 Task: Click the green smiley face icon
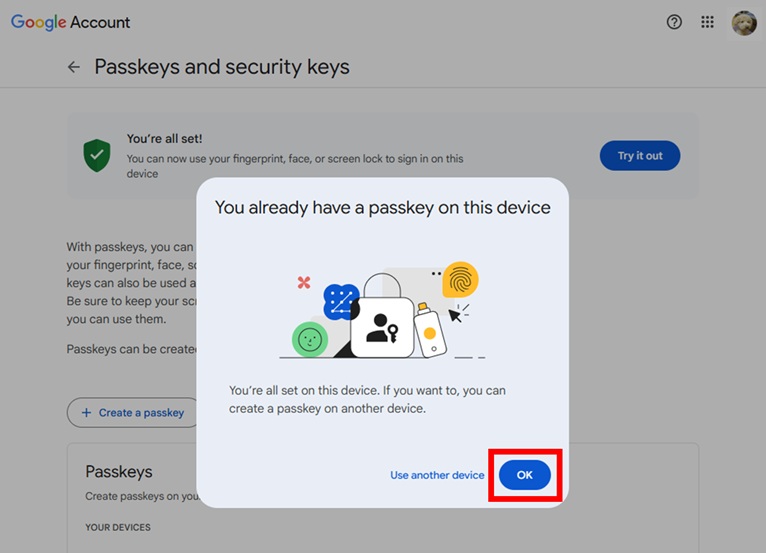[x=310, y=340]
